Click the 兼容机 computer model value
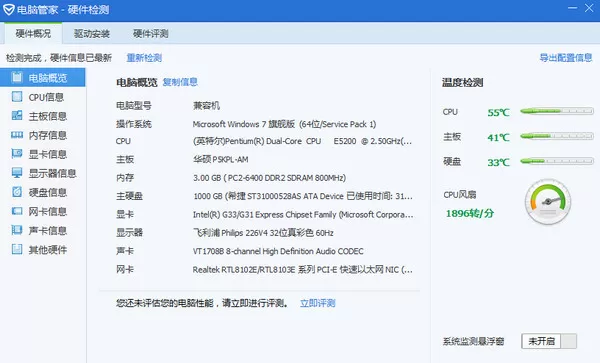Screen dimensions: 600x363 click(x=206, y=106)
